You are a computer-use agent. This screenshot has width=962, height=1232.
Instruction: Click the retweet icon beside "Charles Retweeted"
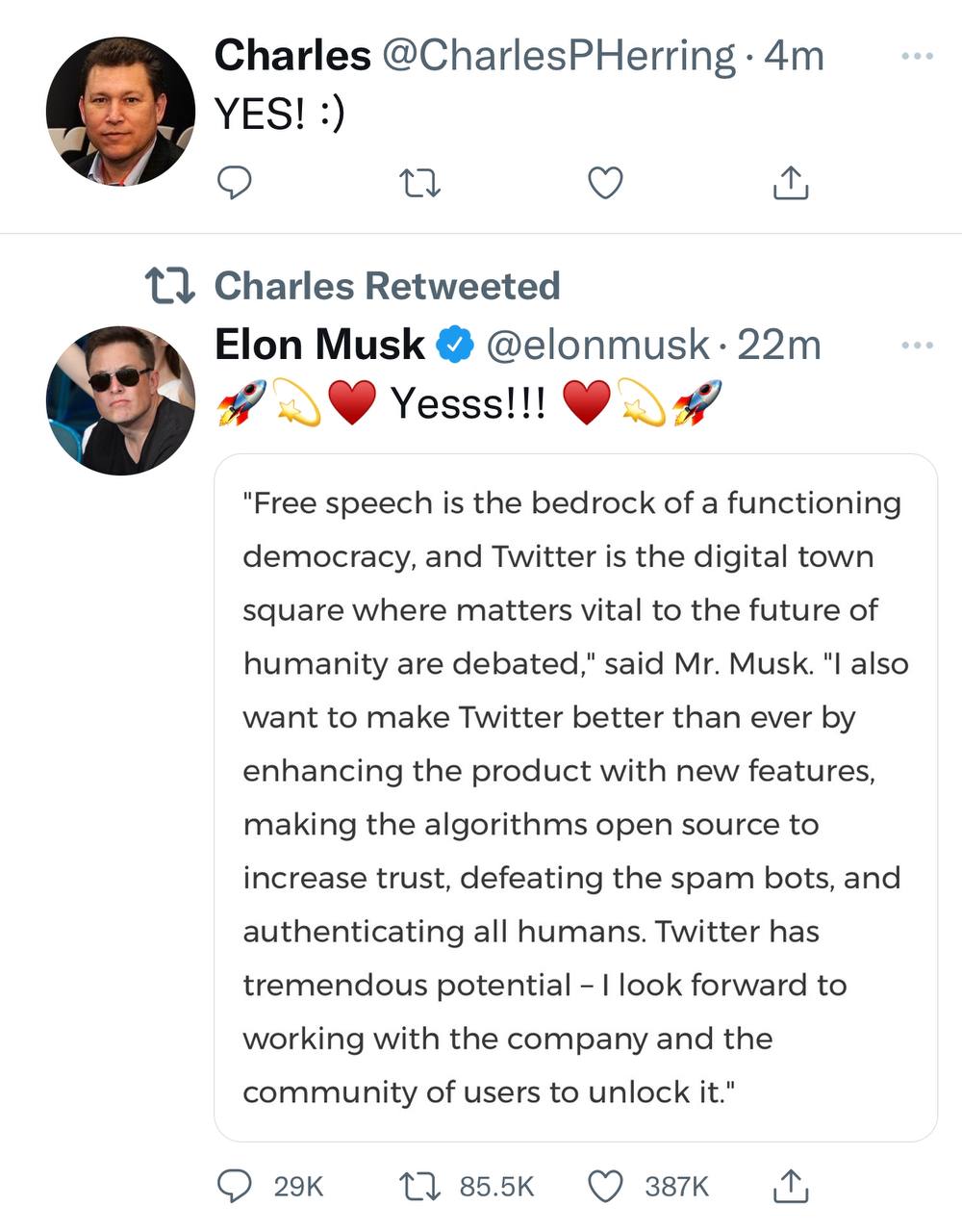point(170,286)
